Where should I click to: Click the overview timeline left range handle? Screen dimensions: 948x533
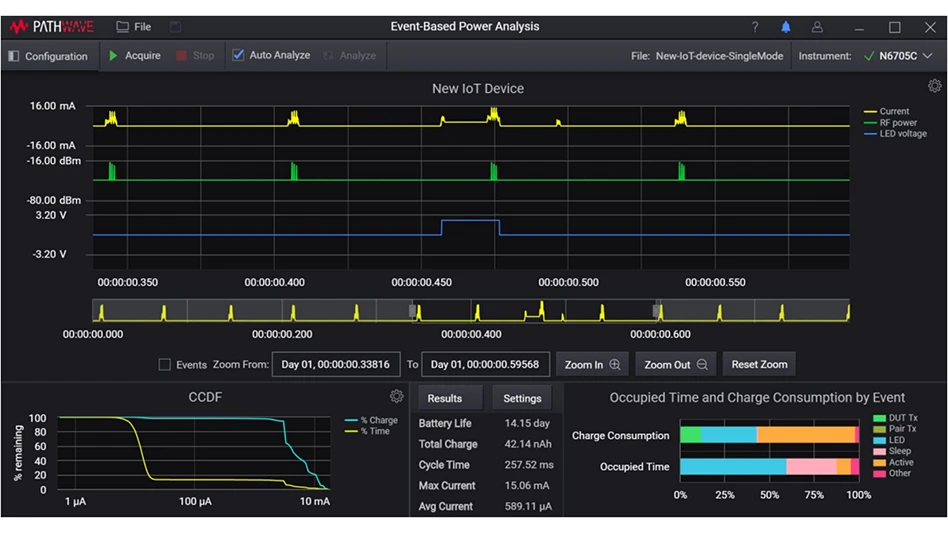tap(412, 311)
